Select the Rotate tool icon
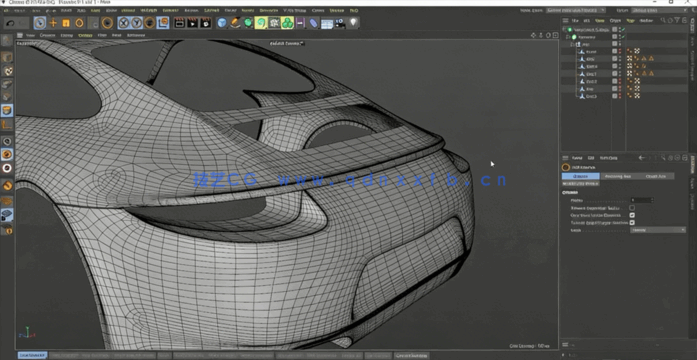 point(79,23)
